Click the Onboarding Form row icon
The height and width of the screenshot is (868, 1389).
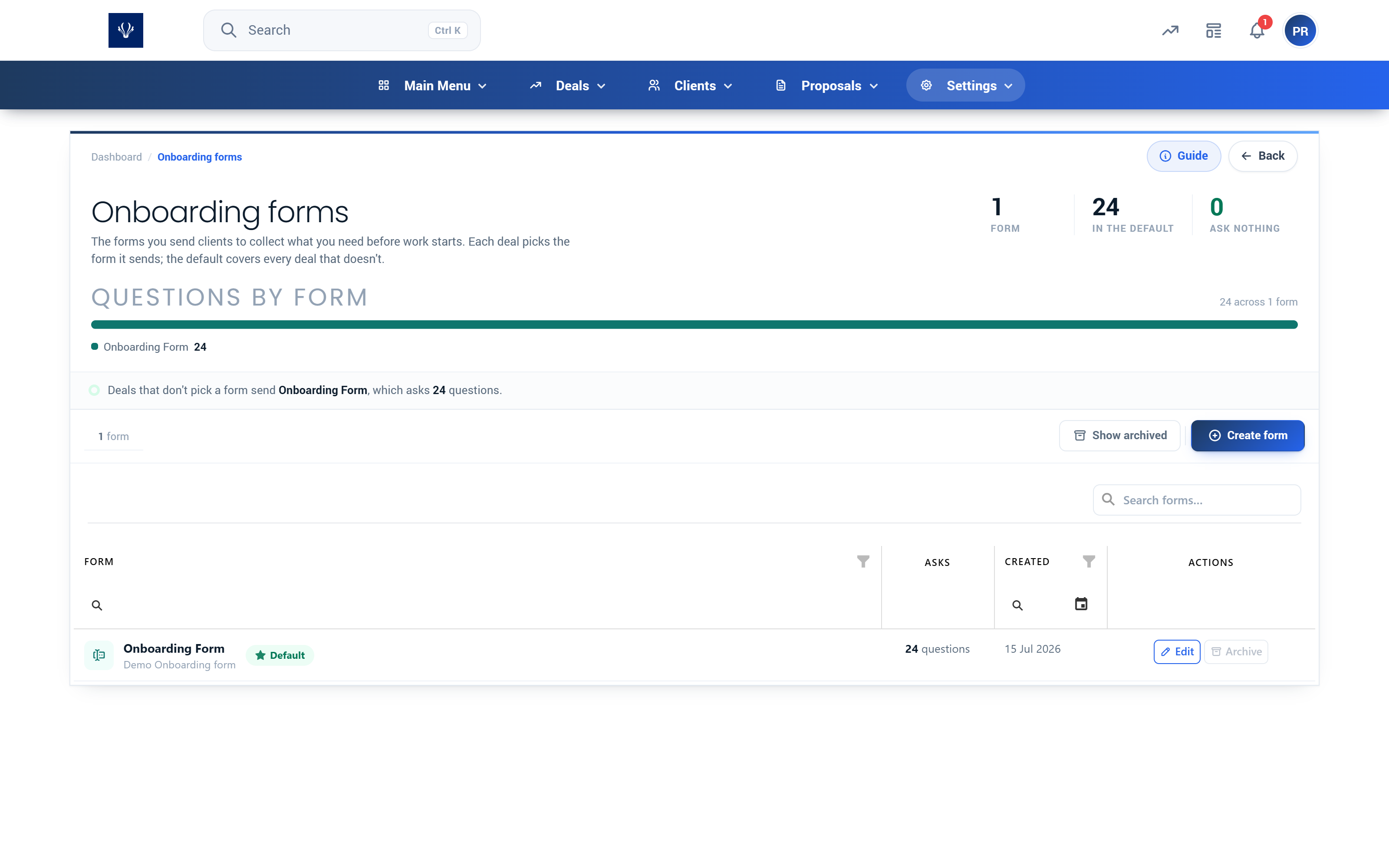(x=99, y=655)
